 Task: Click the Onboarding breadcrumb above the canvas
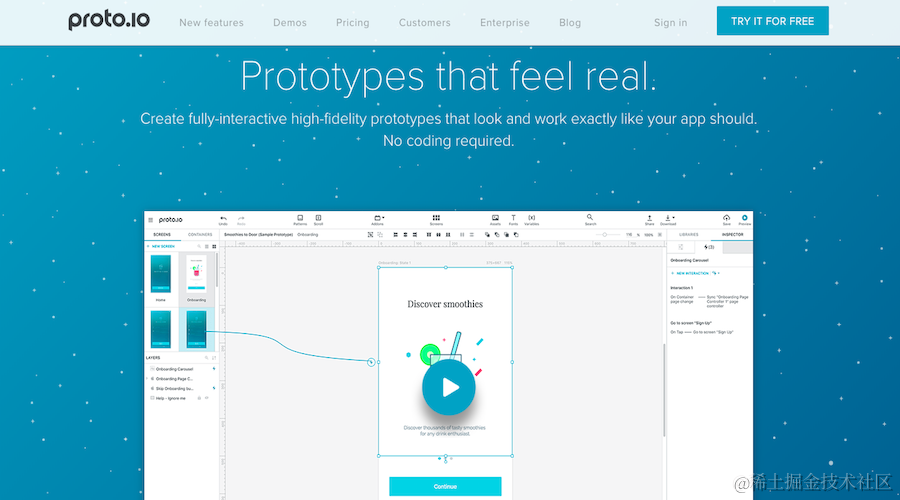tap(308, 235)
